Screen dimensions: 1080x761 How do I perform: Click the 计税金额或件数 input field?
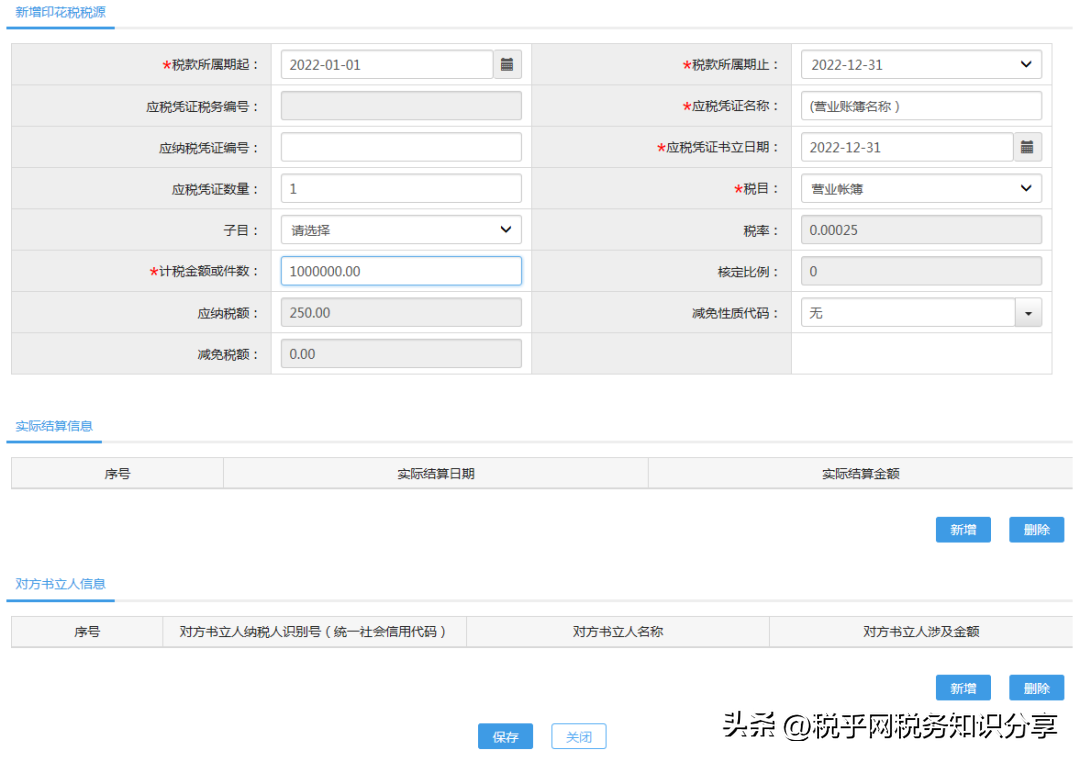tap(401, 271)
